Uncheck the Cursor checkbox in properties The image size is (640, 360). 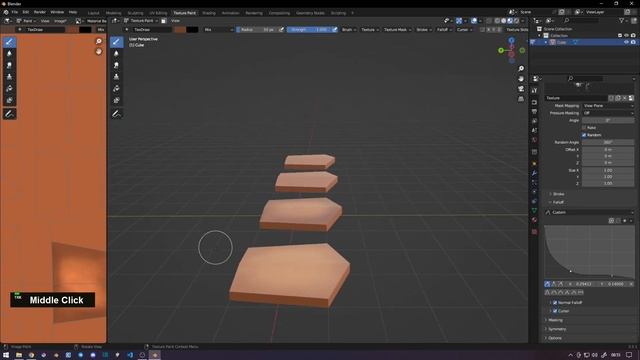click(x=555, y=311)
